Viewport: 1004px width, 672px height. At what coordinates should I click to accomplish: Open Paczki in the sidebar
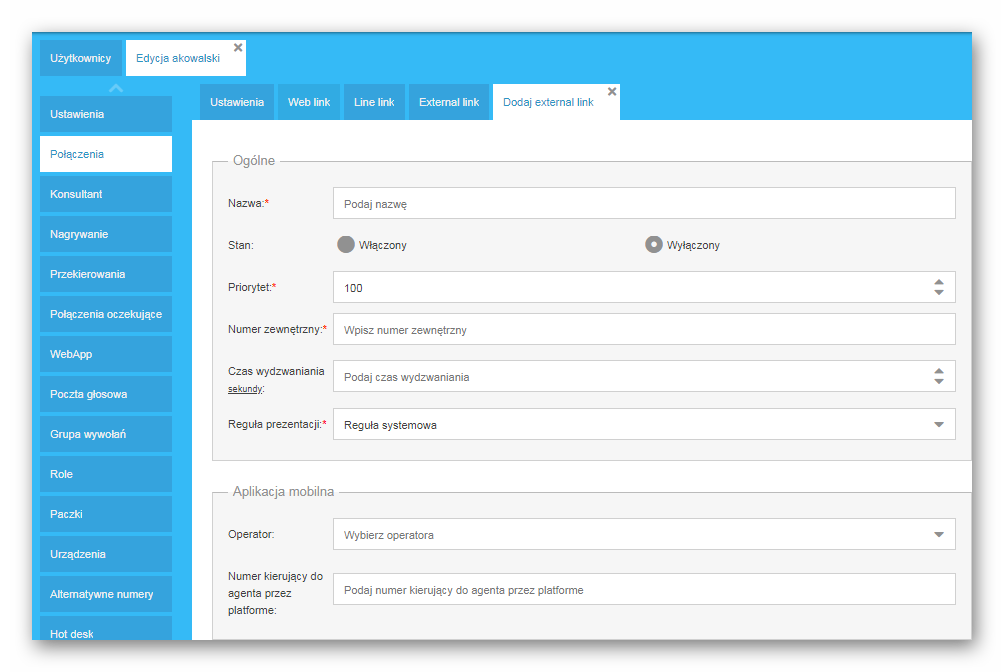106,514
